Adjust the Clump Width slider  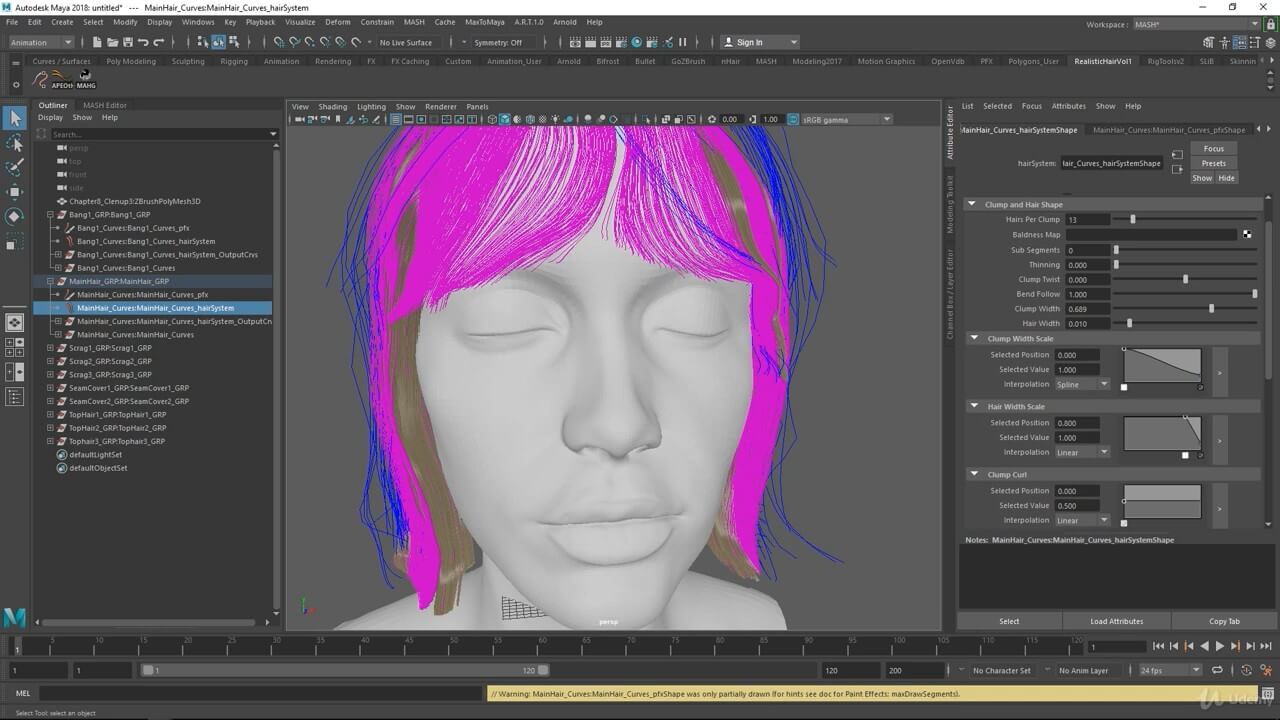pos(1211,309)
